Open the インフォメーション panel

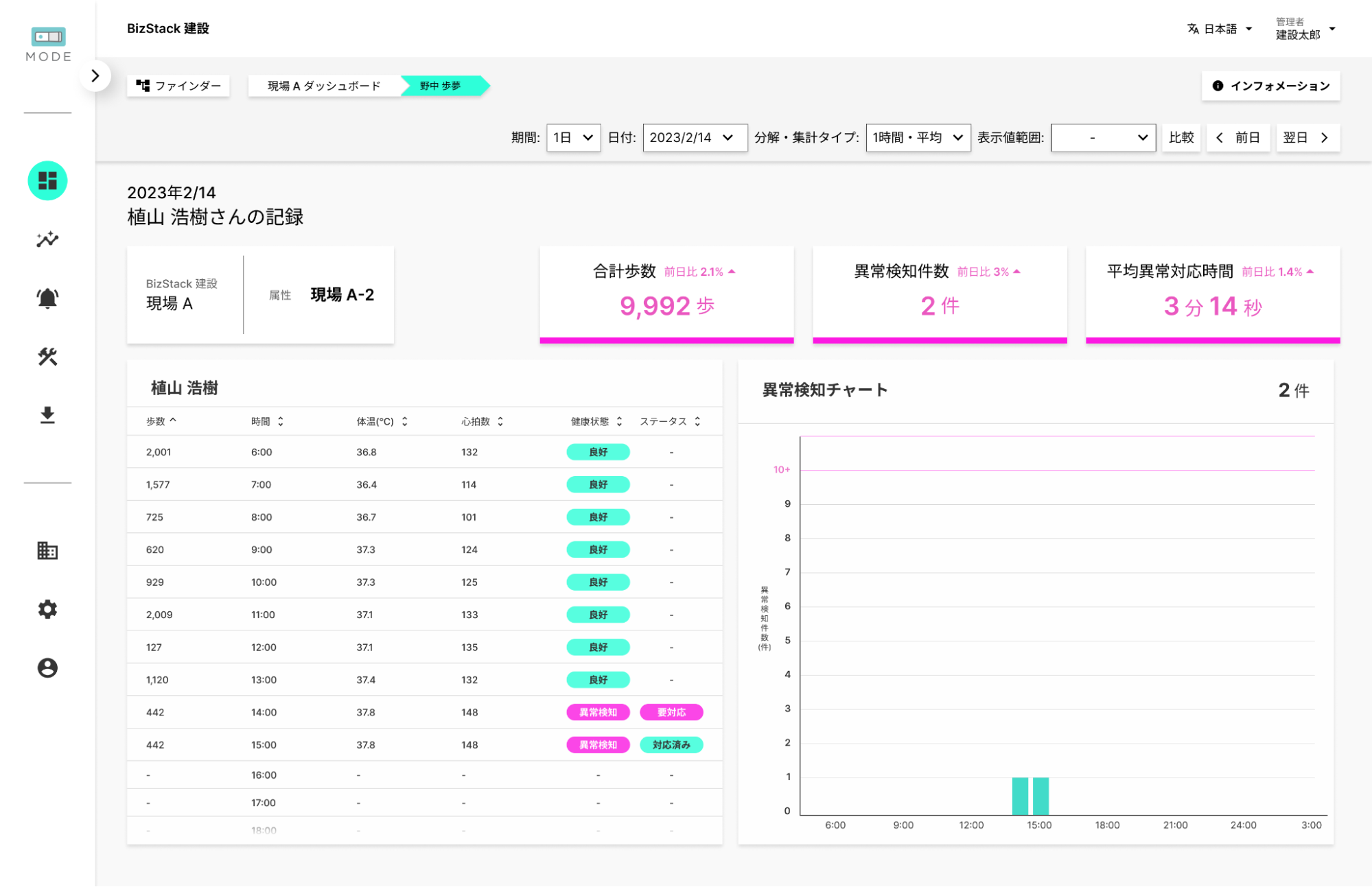[1270, 85]
